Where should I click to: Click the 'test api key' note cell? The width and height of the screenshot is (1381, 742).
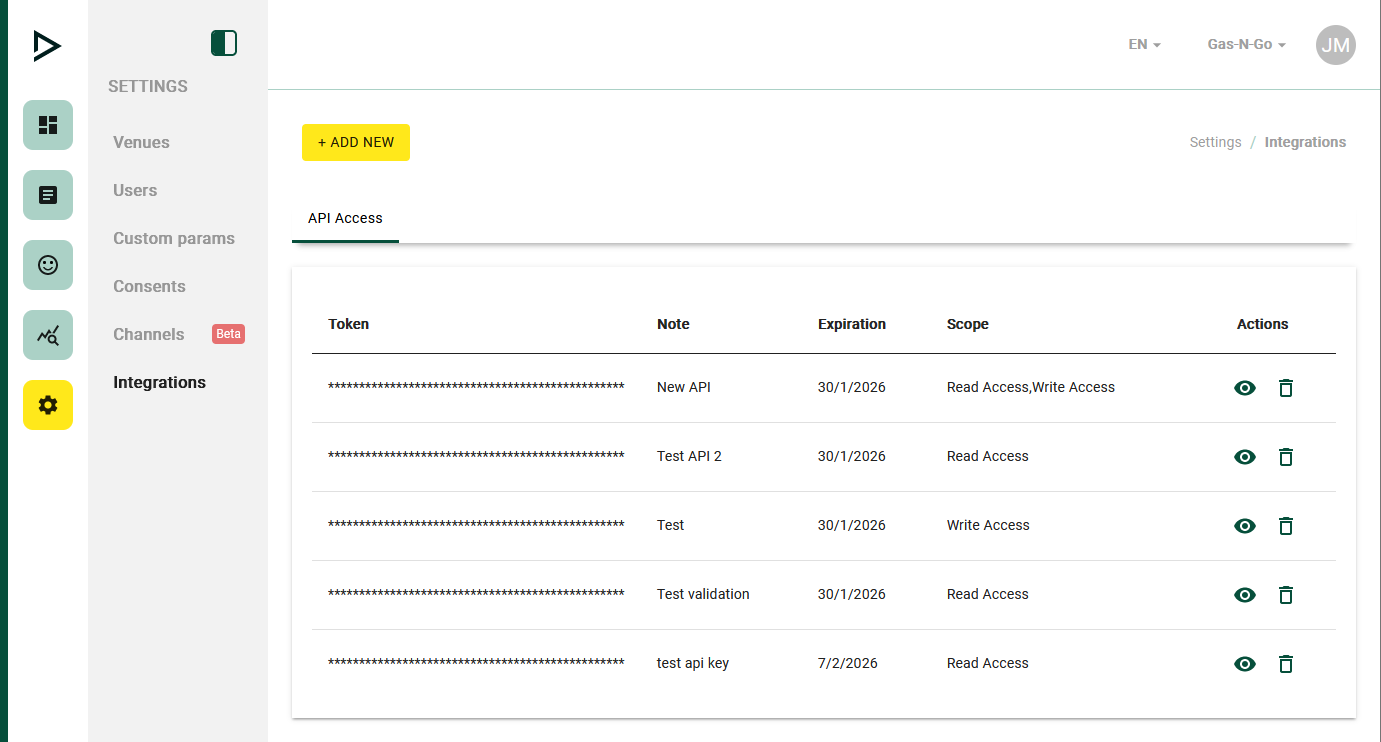click(693, 663)
